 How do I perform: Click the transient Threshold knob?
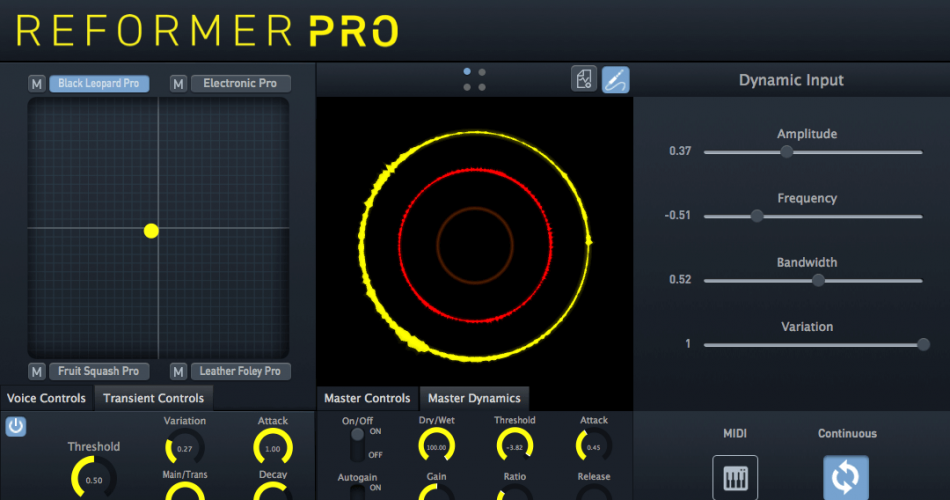coord(93,478)
